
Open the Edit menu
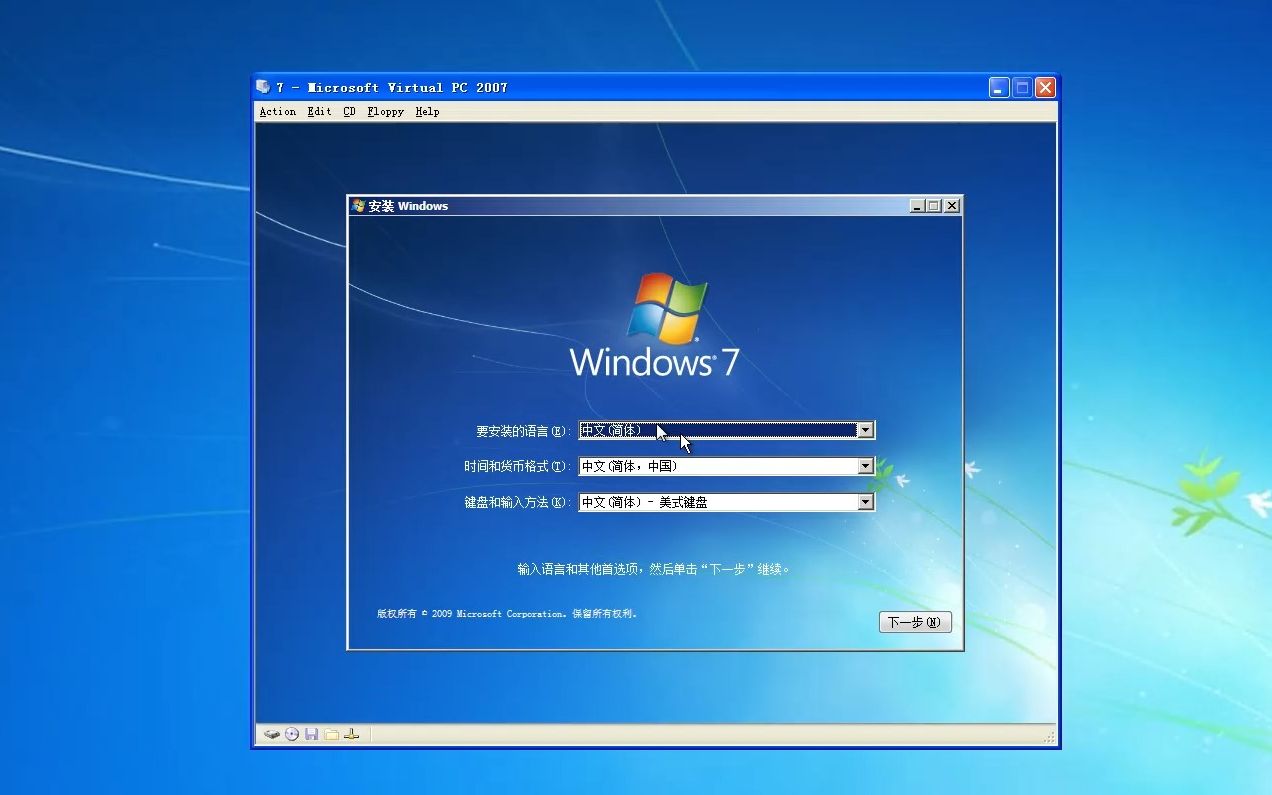(x=318, y=111)
